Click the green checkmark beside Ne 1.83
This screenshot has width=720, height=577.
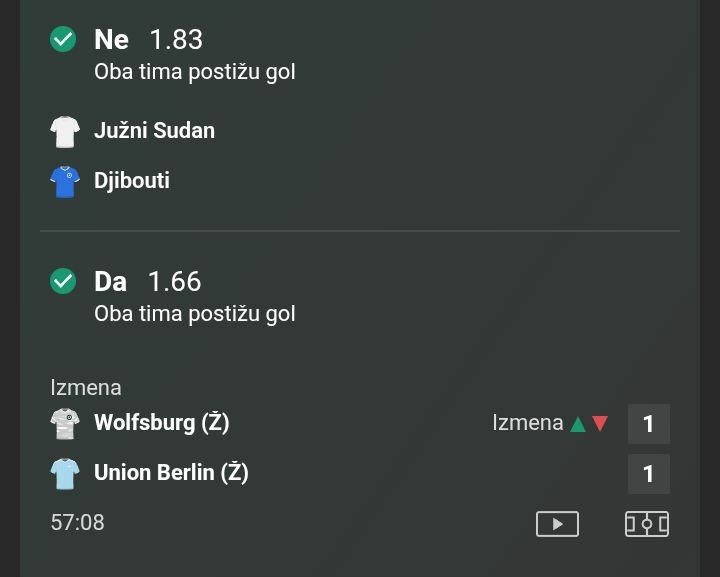pyautogui.click(x=63, y=39)
